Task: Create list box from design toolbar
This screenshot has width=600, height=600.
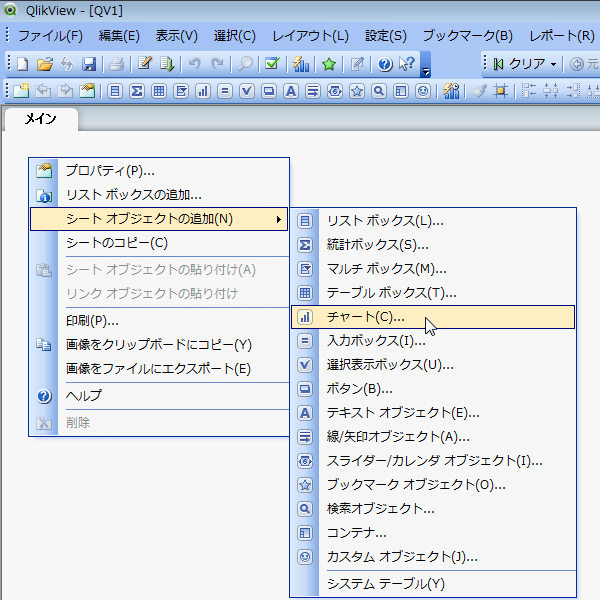Action: click(115, 91)
